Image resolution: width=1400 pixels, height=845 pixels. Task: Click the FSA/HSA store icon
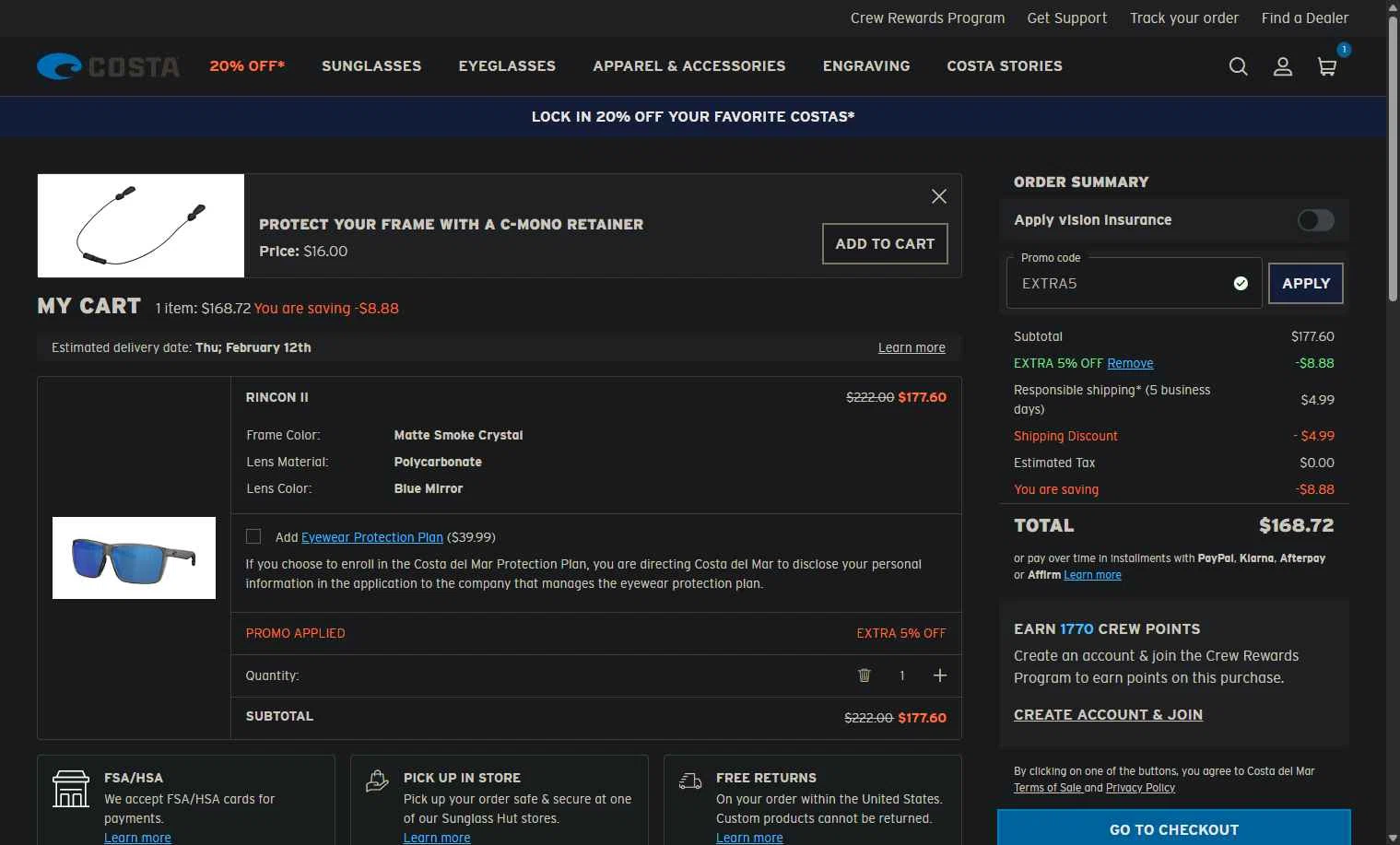[x=71, y=789]
